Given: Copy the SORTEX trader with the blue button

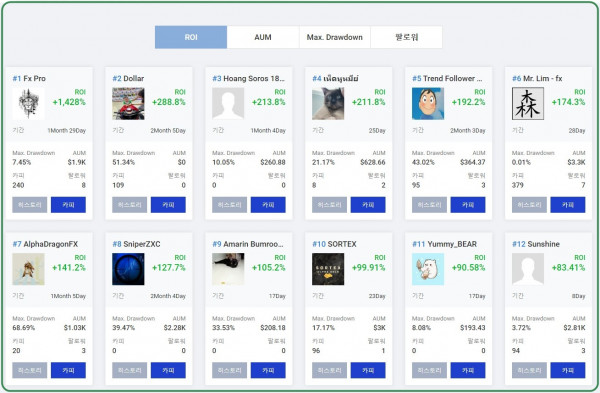Looking at the screenshot, I should point(368,370).
